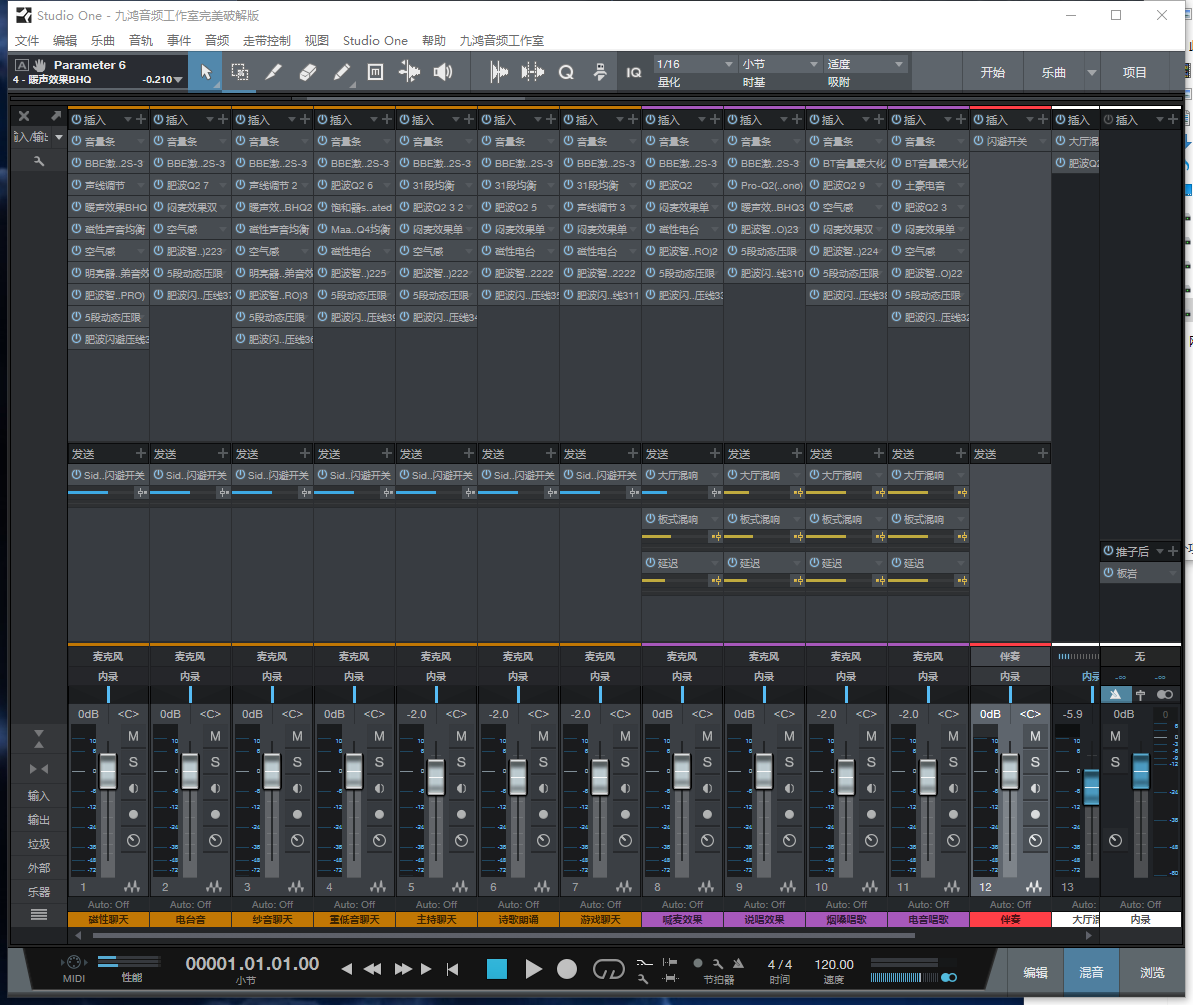Select the Eraser tool
Image resolution: width=1193 pixels, height=1005 pixels.
point(307,72)
